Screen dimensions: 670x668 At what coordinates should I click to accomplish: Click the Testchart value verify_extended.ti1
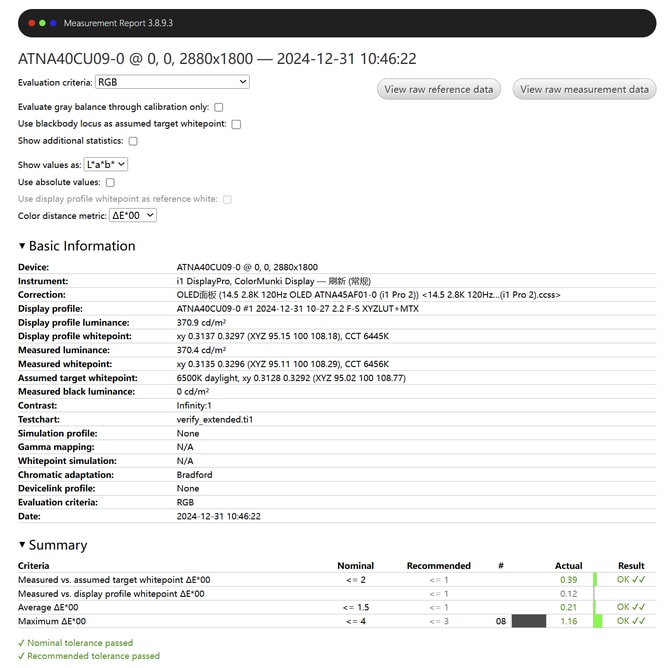coord(215,420)
